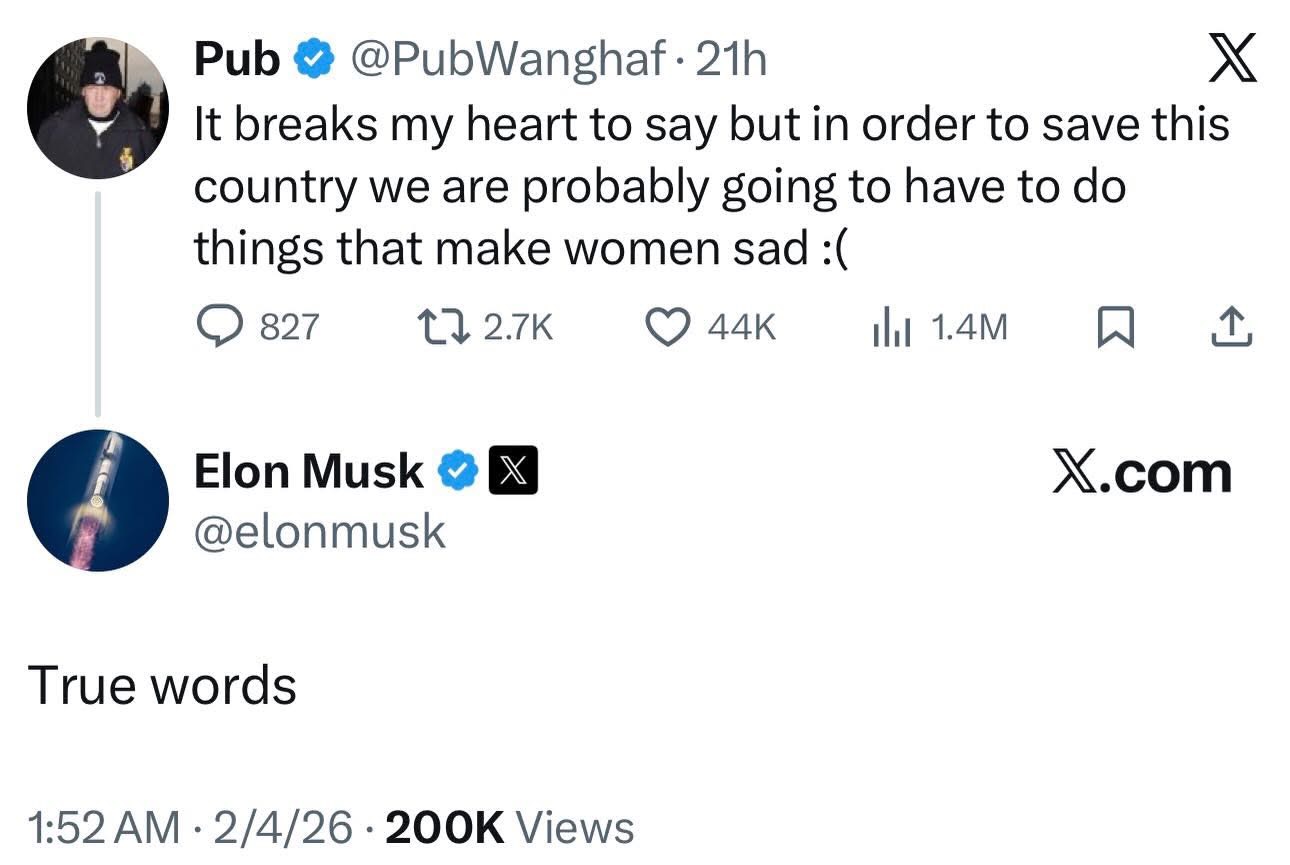Click Elon Musk's blue verified checkmark
Screen dimensions: 1290x865
(x=457, y=471)
